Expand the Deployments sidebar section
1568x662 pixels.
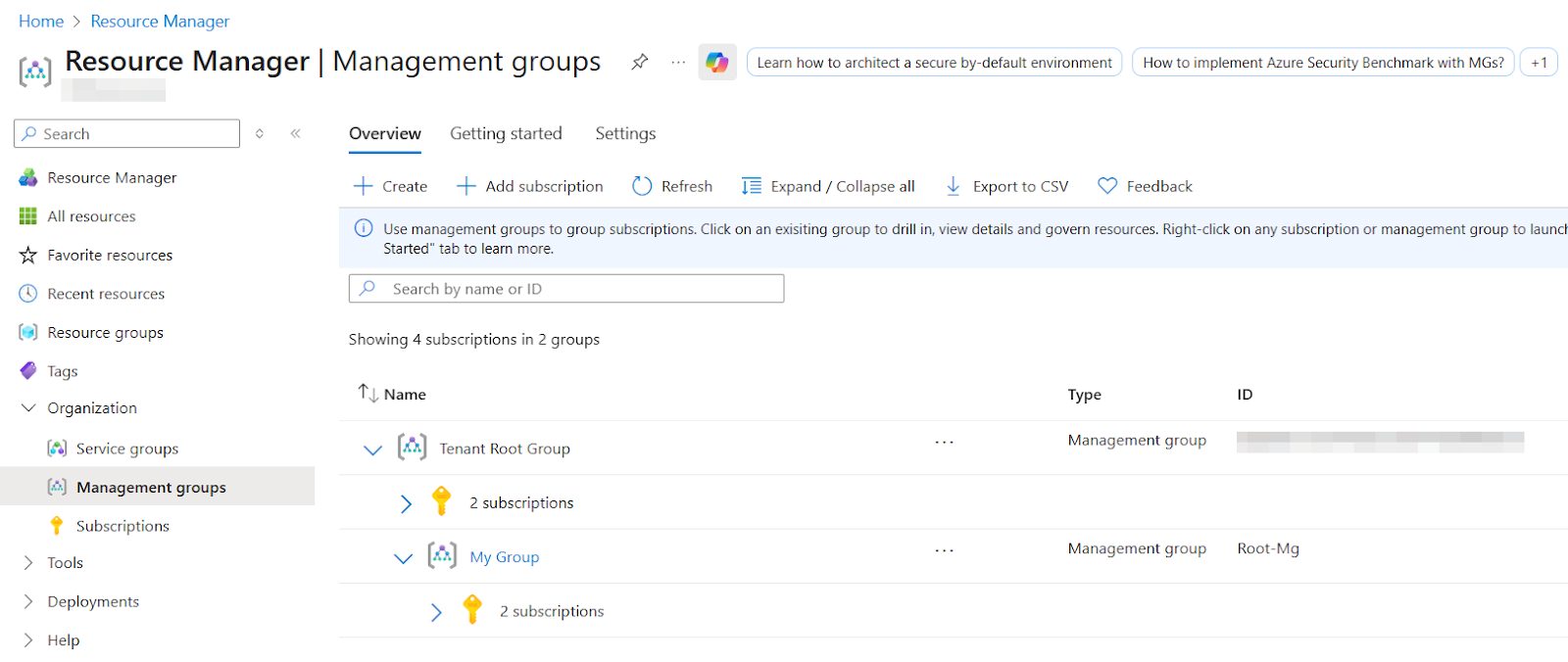[x=28, y=601]
